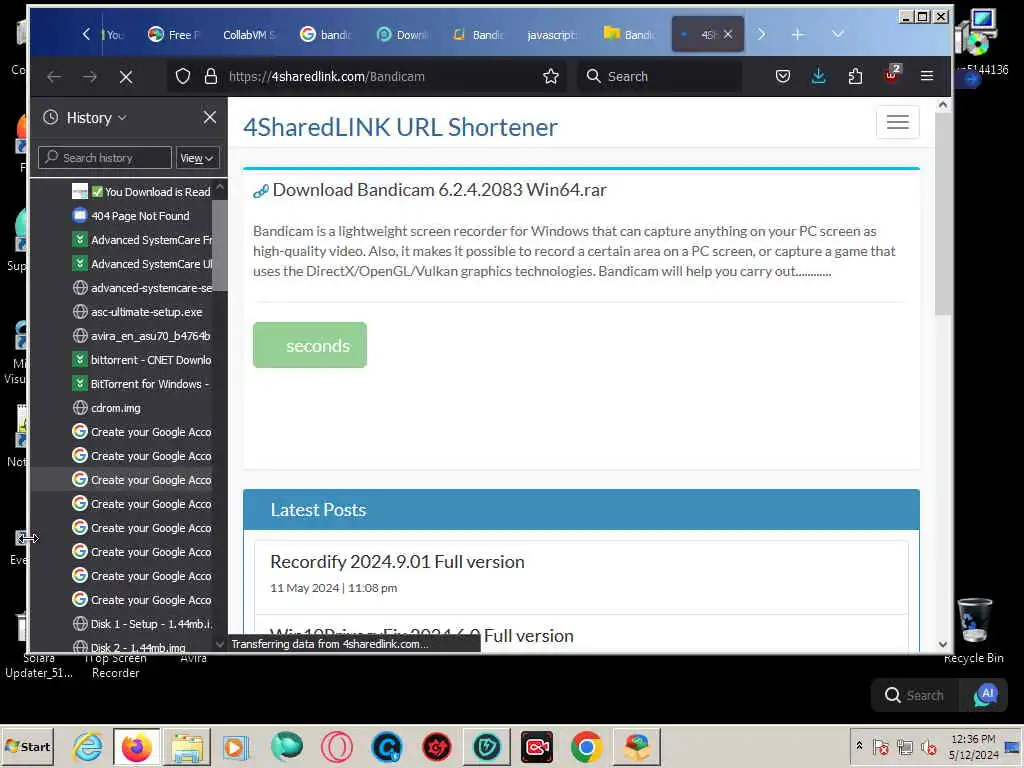
Task: Open 'asc-ultimate-setup.exe' history entry
Action: (x=137, y=312)
